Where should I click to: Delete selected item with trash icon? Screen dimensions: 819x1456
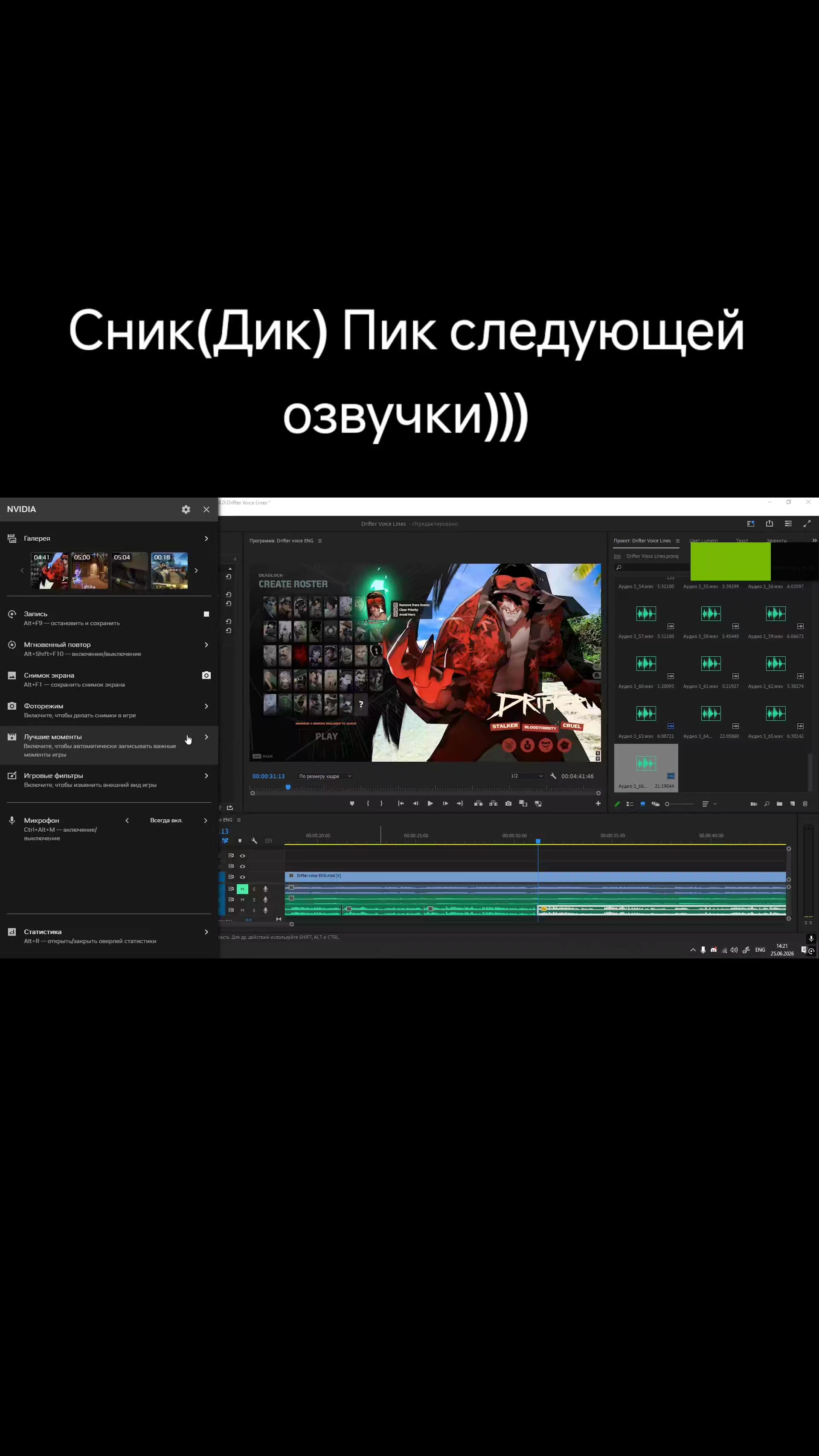(x=805, y=804)
